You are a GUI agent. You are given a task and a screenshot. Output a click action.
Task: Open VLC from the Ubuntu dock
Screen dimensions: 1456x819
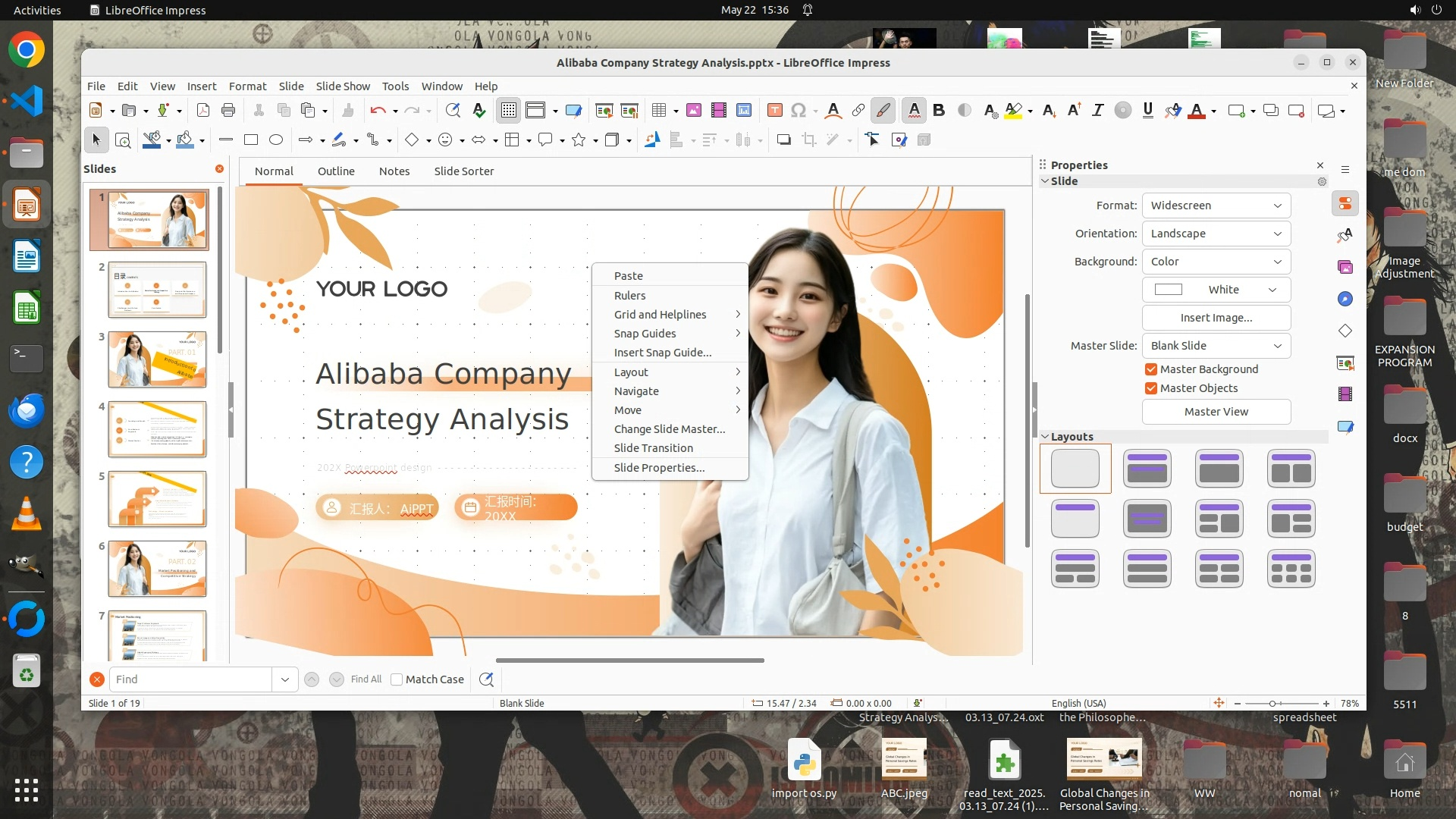tap(27, 513)
